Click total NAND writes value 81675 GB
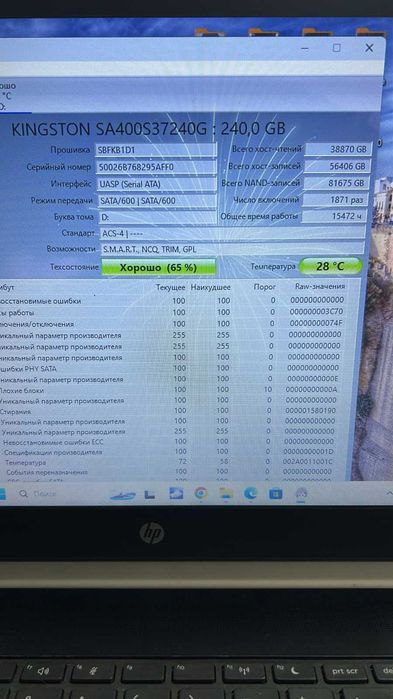 337,183
